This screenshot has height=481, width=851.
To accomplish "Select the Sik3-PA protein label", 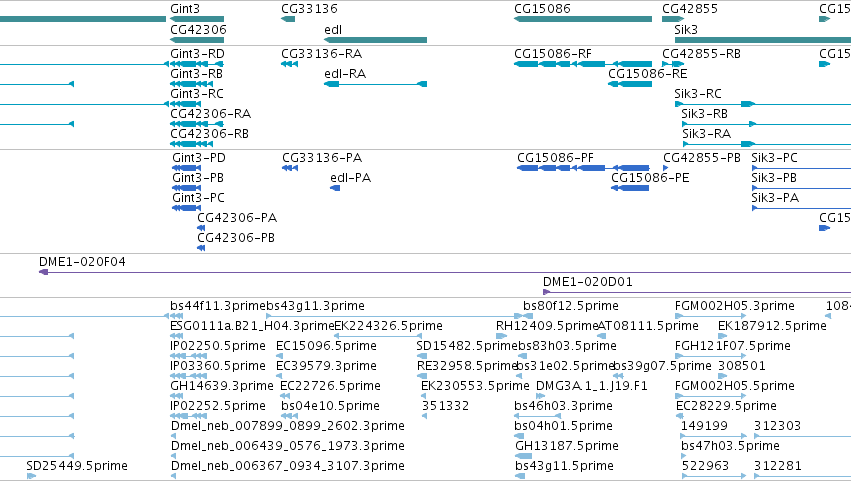I will point(775,198).
